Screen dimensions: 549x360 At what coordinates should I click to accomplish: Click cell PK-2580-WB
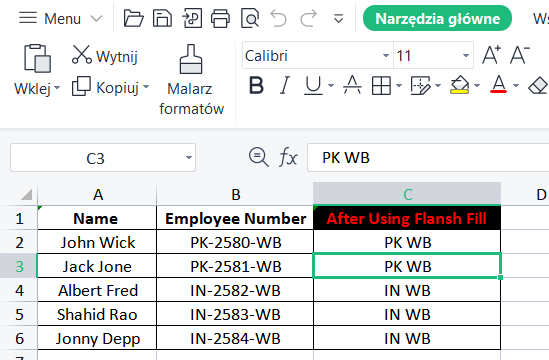tap(235, 242)
